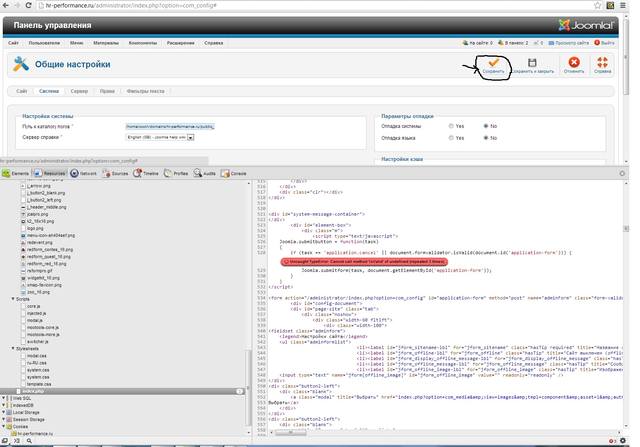The height and width of the screenshot is (447, 640).
Task: Select Yes for Отладка языка
Action: [x=451, y=138]
